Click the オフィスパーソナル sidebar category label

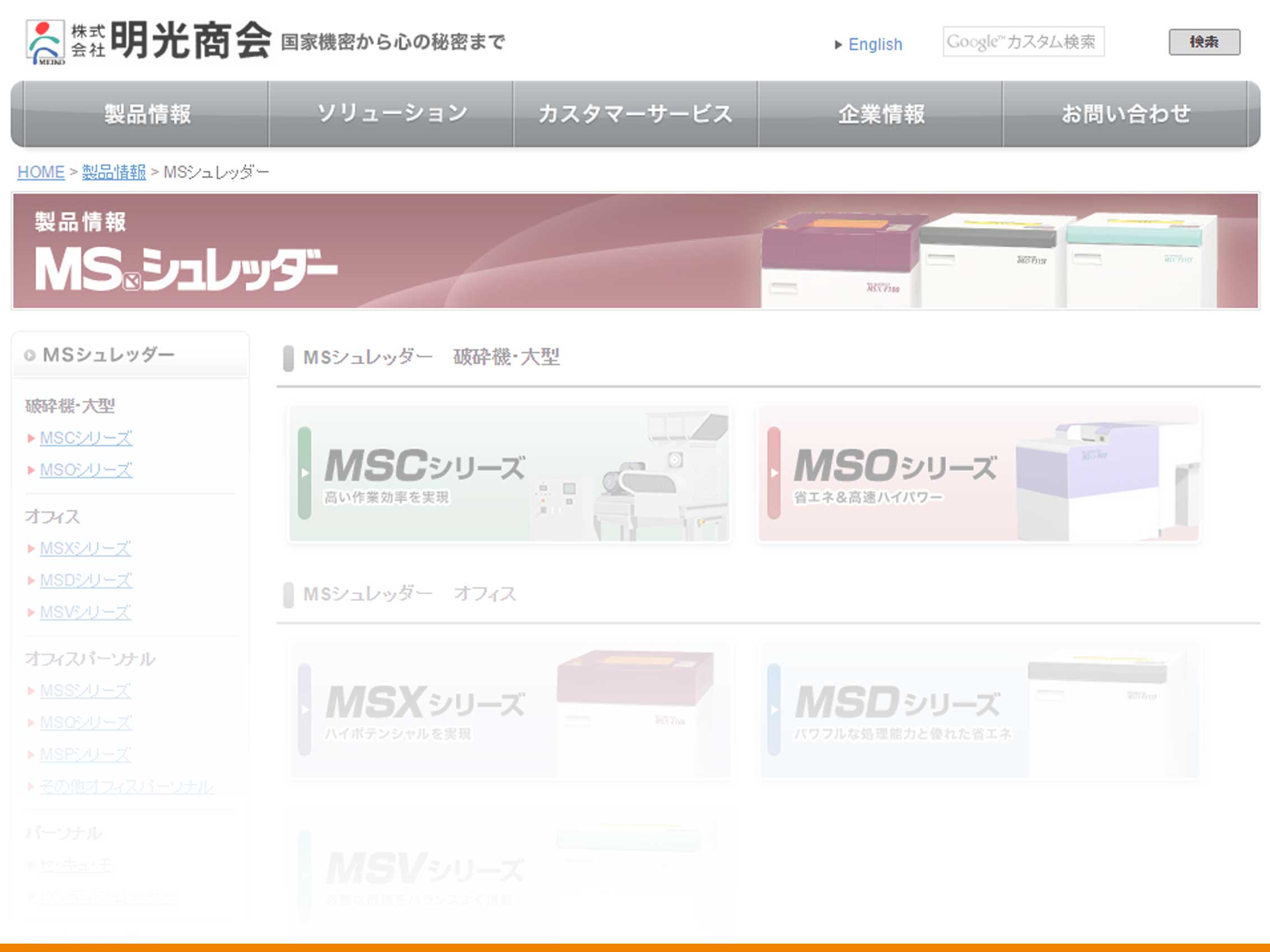90,659
